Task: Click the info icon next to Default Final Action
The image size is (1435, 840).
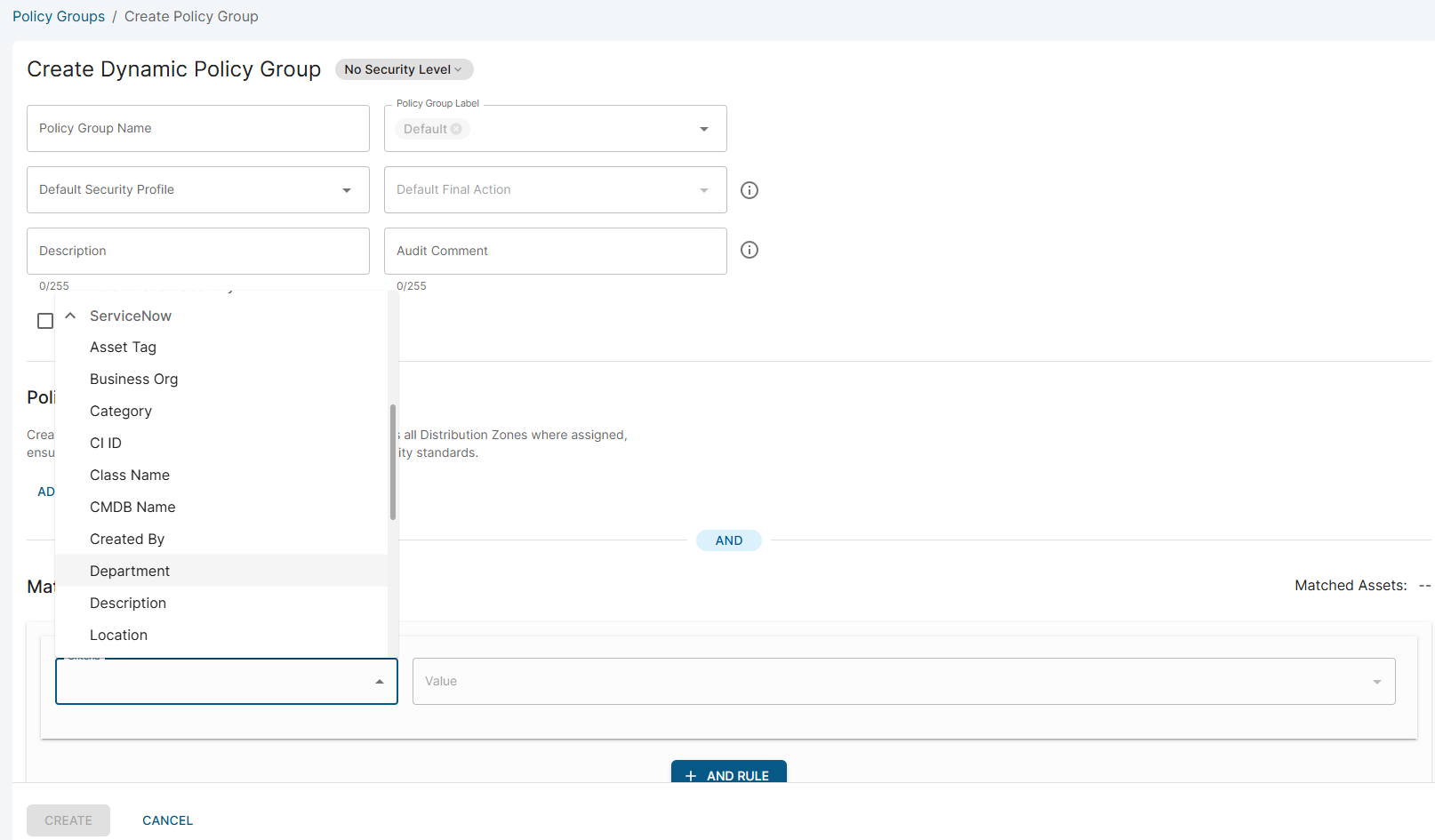Action: (750, 189)
